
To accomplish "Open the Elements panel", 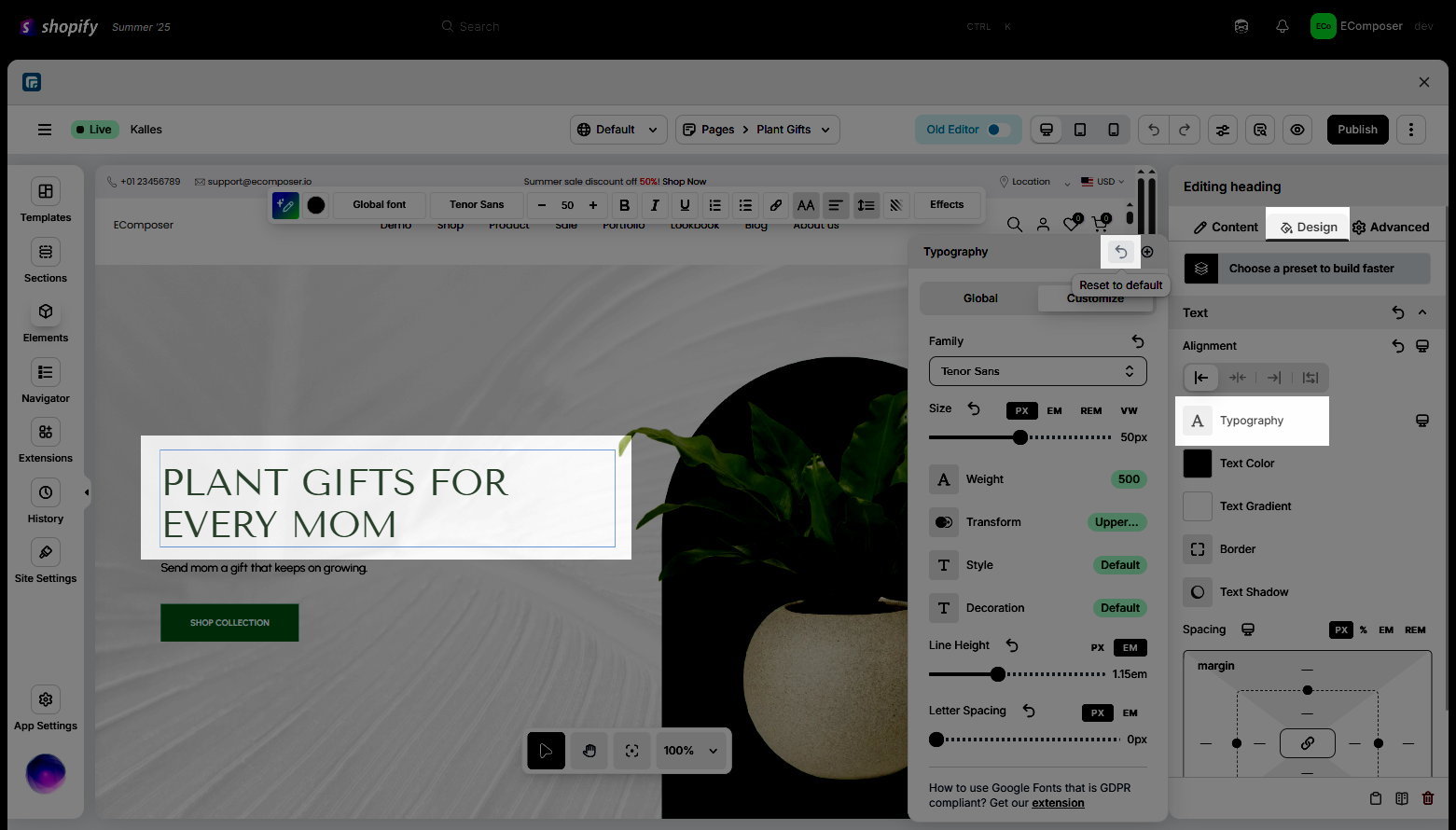I will click(46, 321).
